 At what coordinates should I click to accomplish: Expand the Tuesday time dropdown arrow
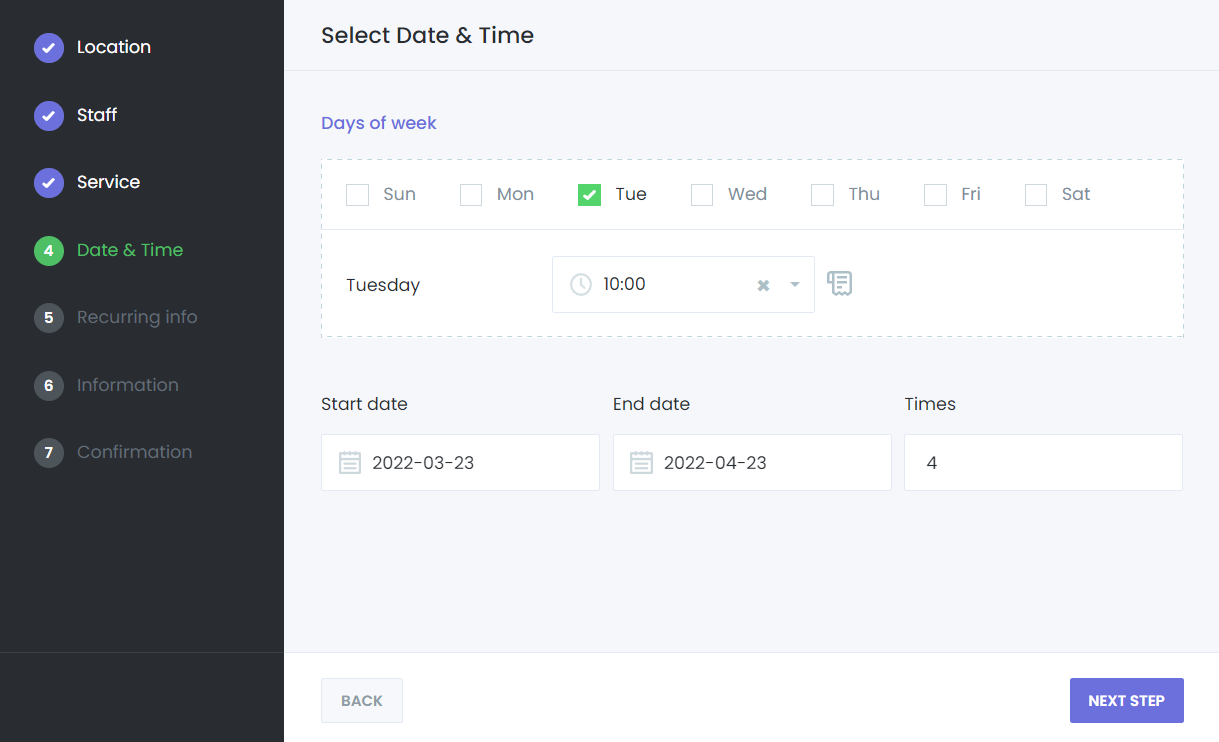pyautogui.click(x=795, y=285)
